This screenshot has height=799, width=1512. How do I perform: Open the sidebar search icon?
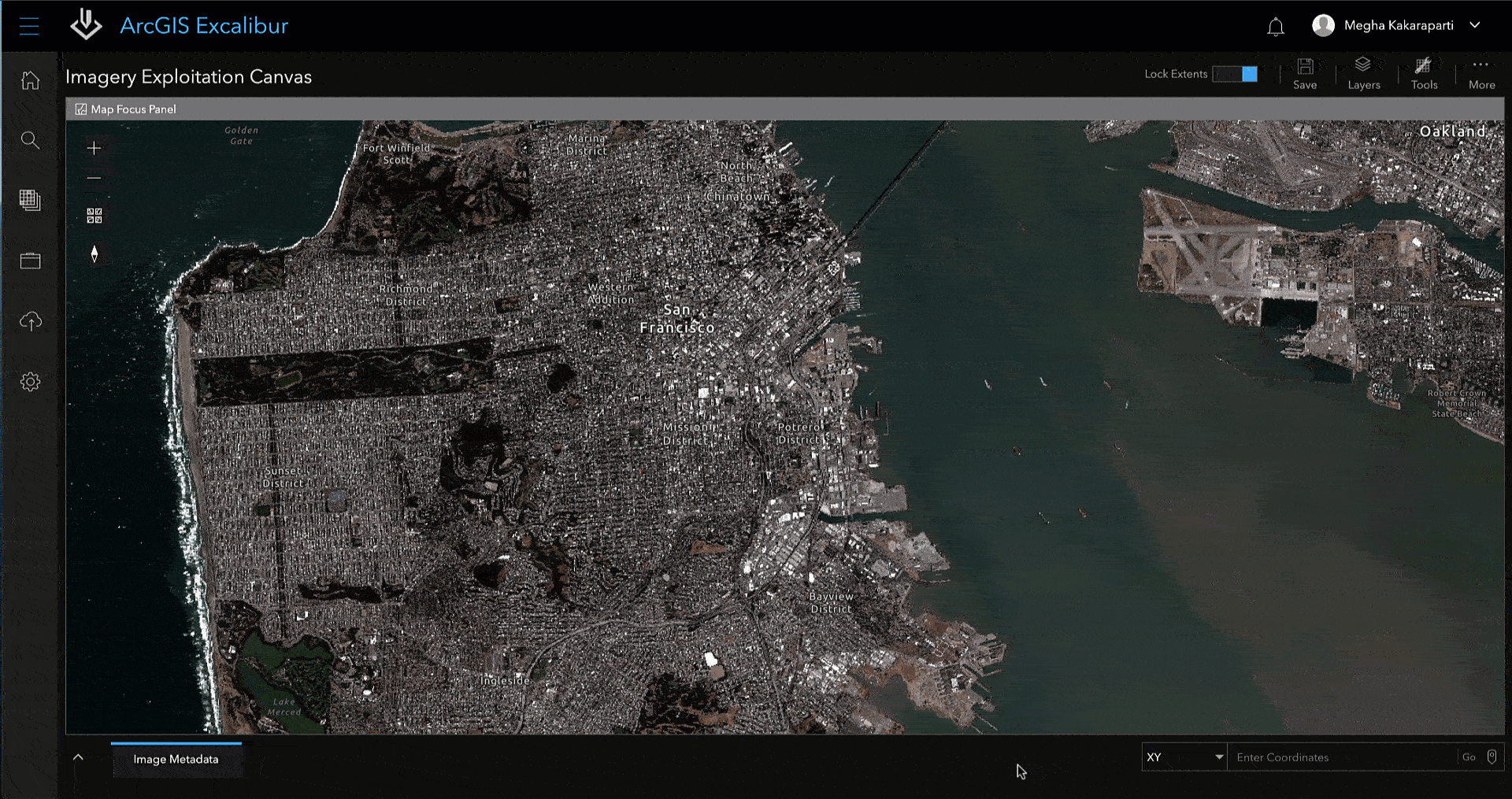pos(30,140)
